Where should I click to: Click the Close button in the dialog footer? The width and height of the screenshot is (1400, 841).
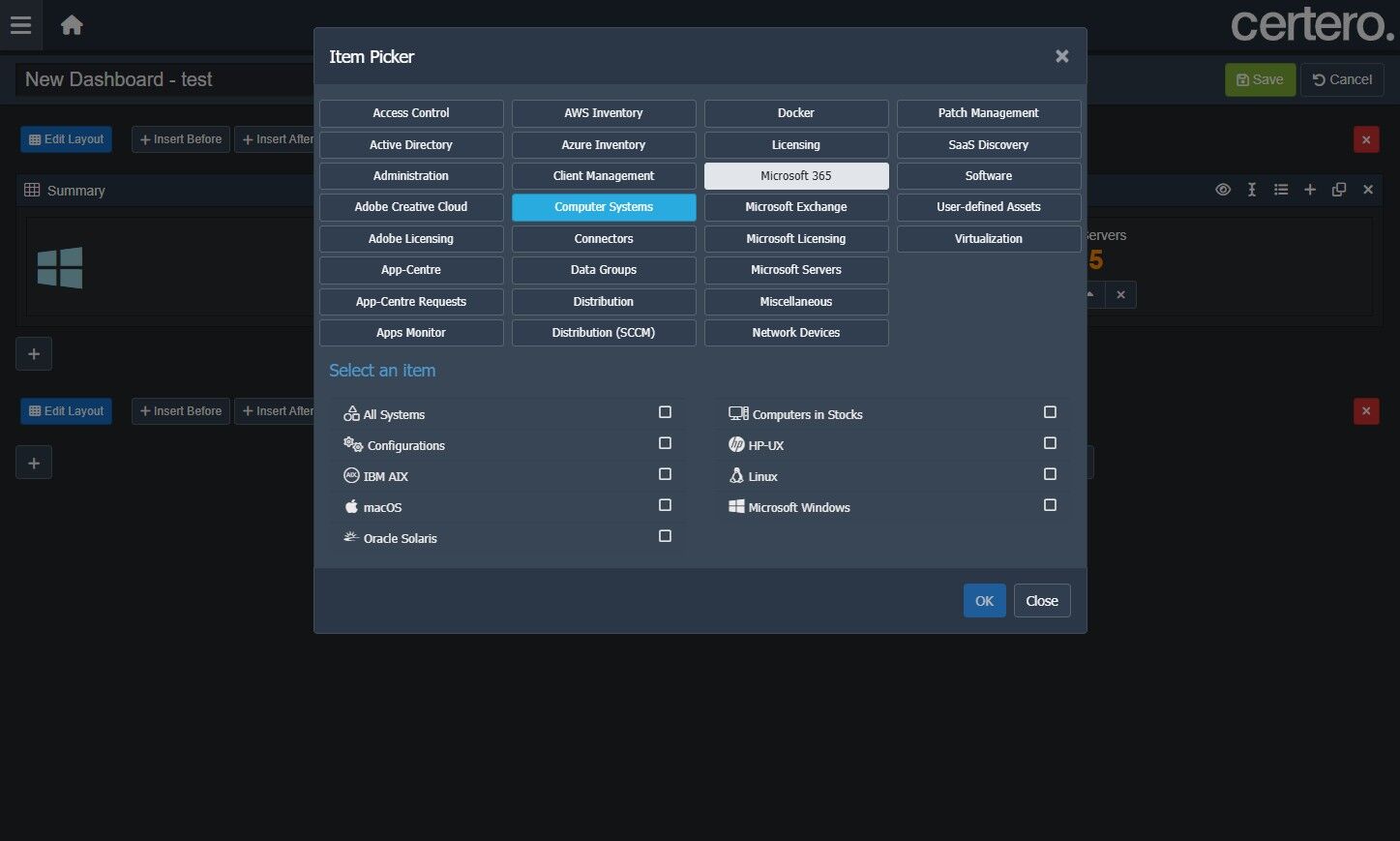click(1042, 601)
